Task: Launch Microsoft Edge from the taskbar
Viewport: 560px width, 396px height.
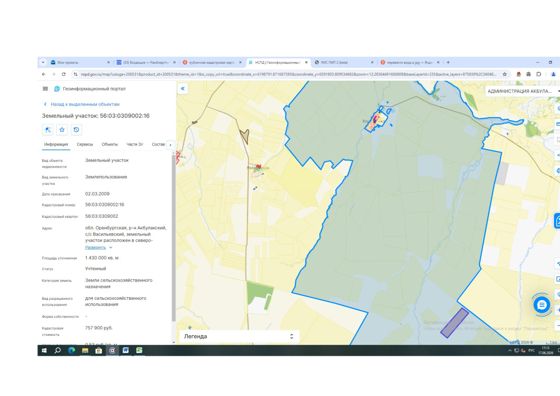Action: 71,351
